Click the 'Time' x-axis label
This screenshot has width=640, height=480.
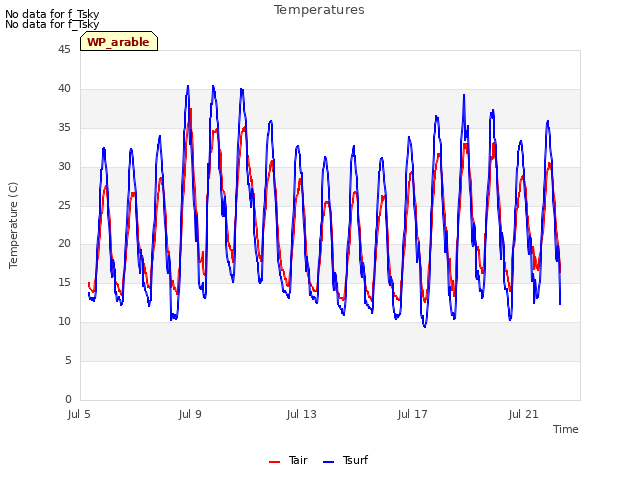[x=565, y=429]
